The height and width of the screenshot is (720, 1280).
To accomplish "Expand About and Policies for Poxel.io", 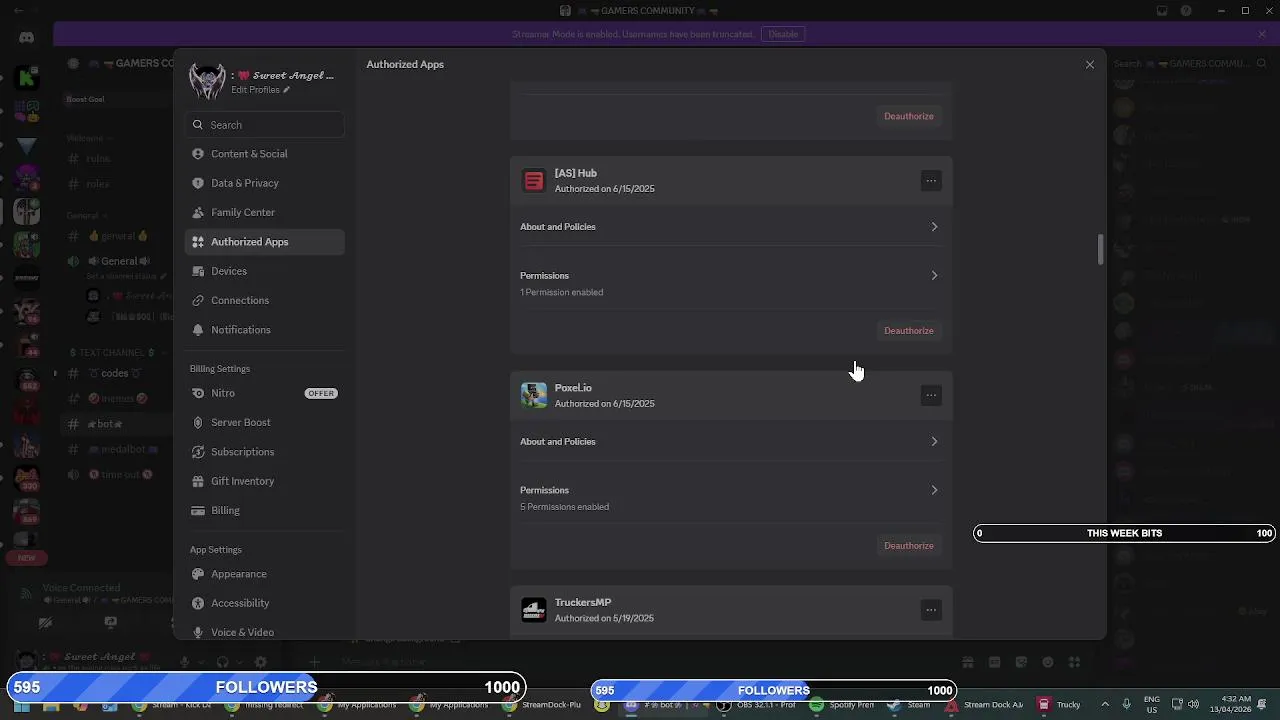I will pos(731,442).
